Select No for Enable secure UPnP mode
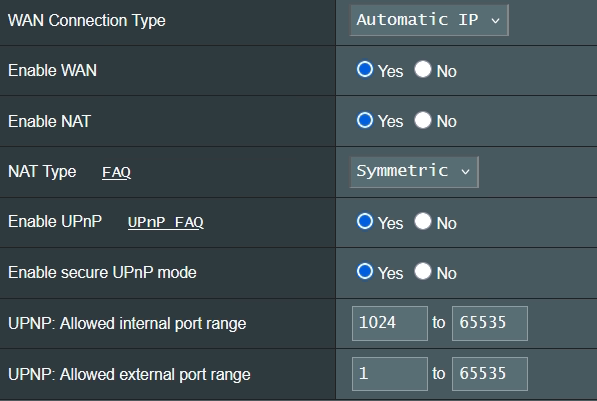 pos(423,271)
